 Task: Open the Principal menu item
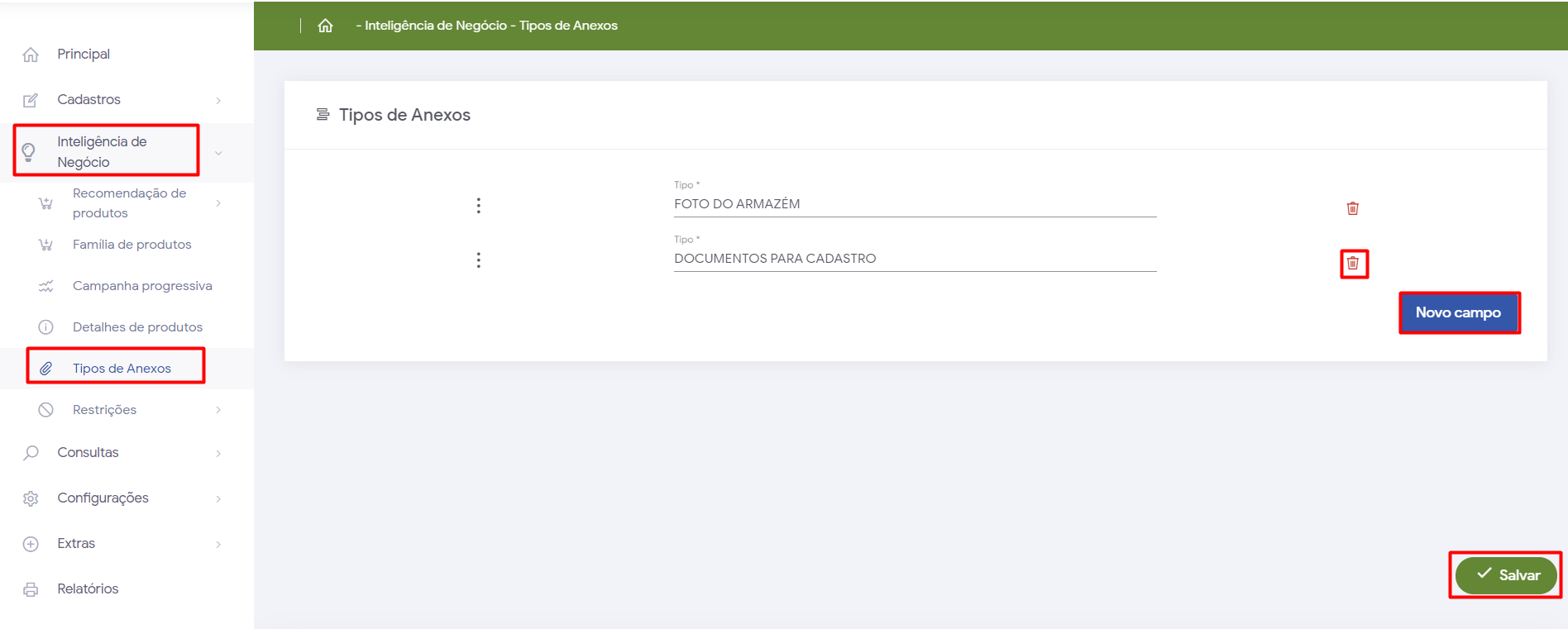[x=83, y=55]
